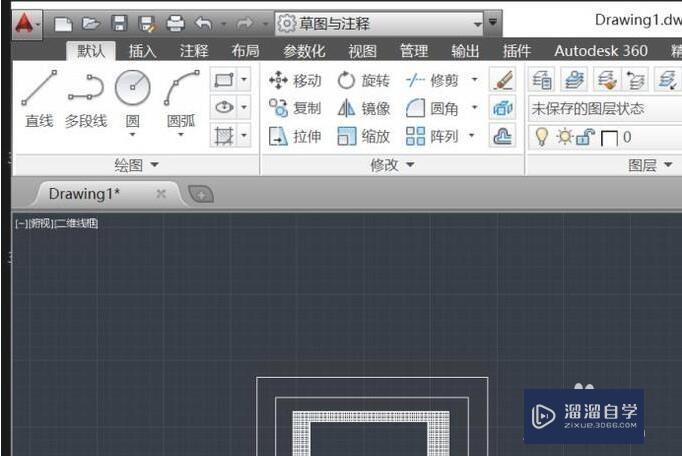682x456 pixels.
Task: Switch to the 注释 ribbon tab
Action: coord(194,51)
